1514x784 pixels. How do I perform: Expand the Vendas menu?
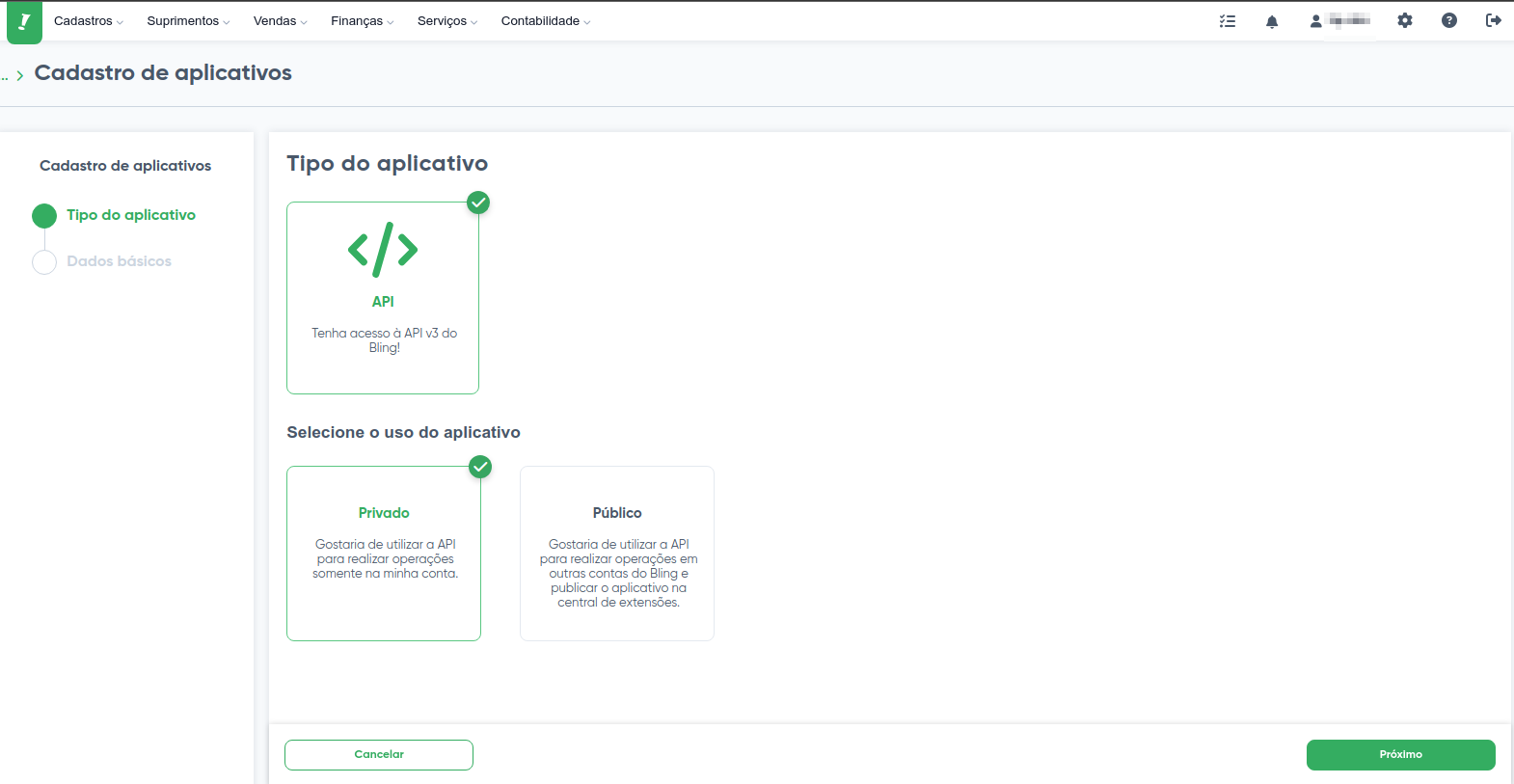point(280,21)
